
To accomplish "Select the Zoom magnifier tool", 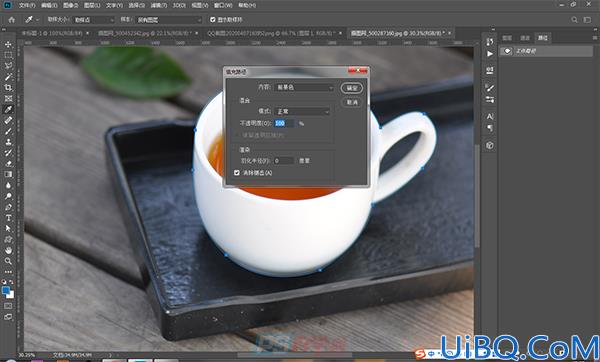I will [x=8, y=261].
